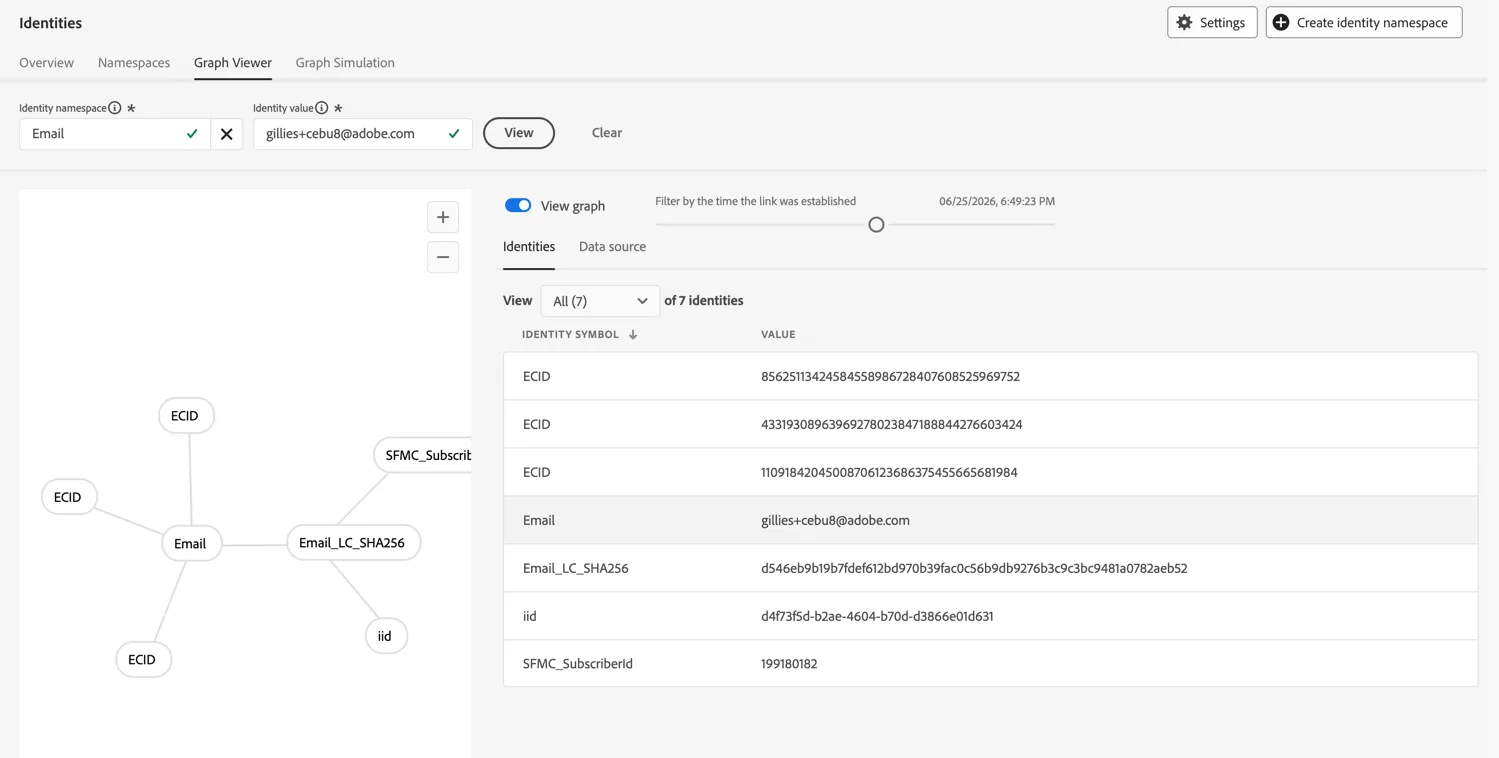Click the Identity value input field

click(x=363, y=134)
